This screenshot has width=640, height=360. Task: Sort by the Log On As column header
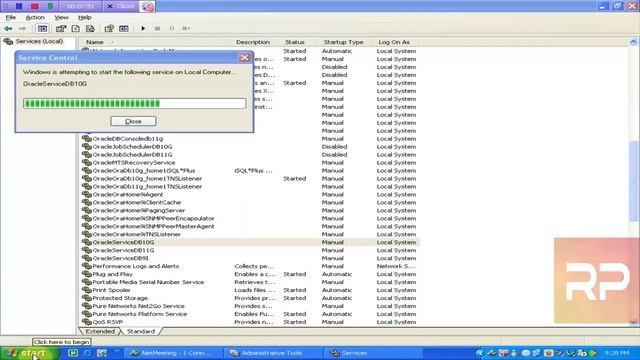tap(396, 42)
